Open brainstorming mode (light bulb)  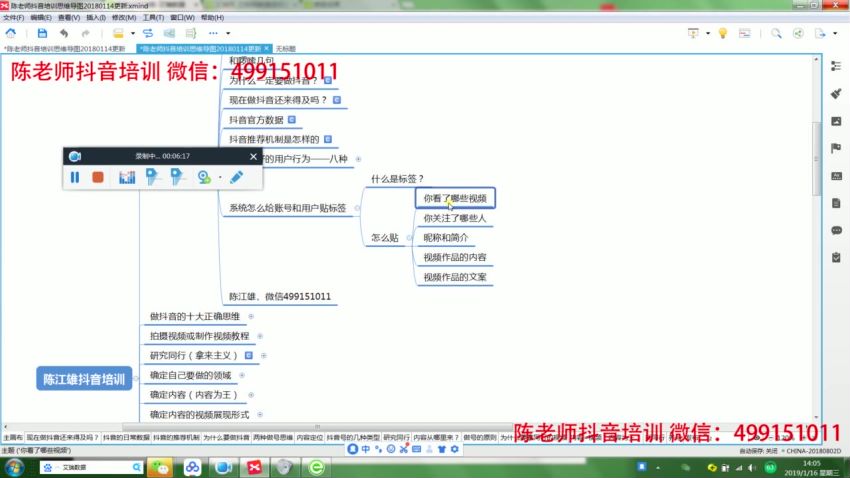point(723,33)
